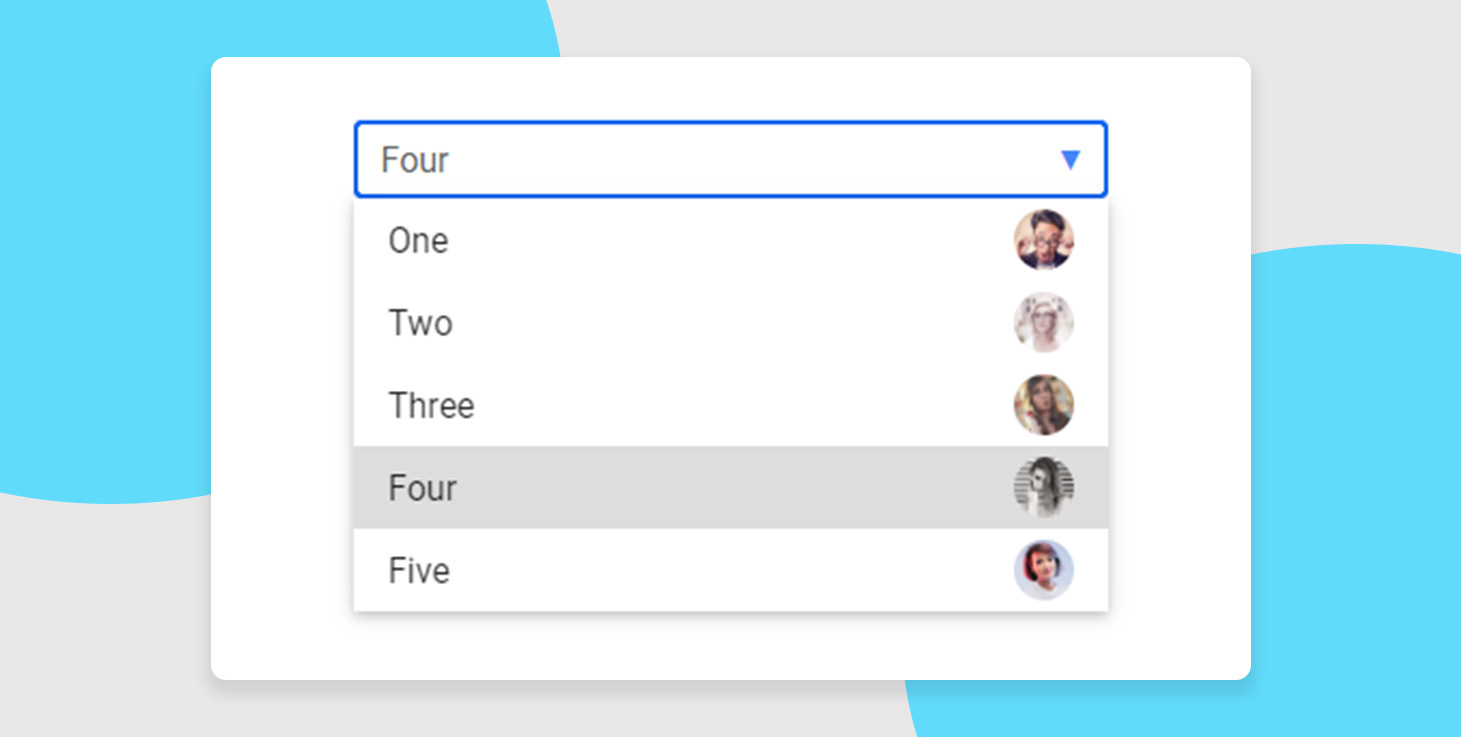Choose the Five option label
1461x737 pixels.
click(419, 570)
